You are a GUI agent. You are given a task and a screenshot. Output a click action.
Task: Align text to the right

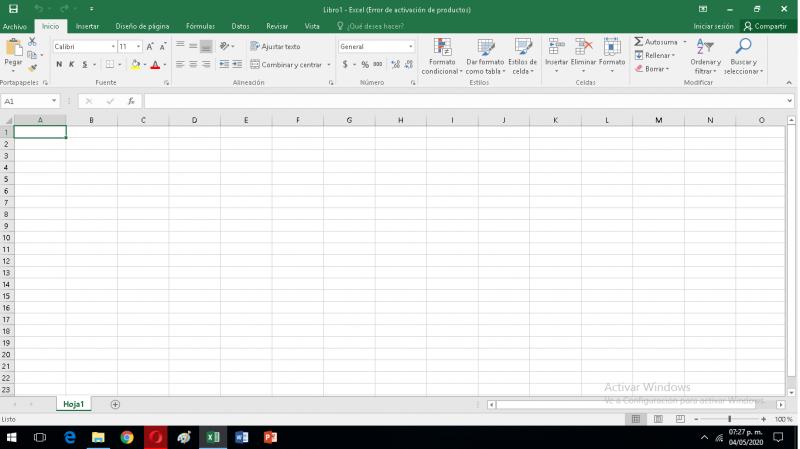pos(206,64)
